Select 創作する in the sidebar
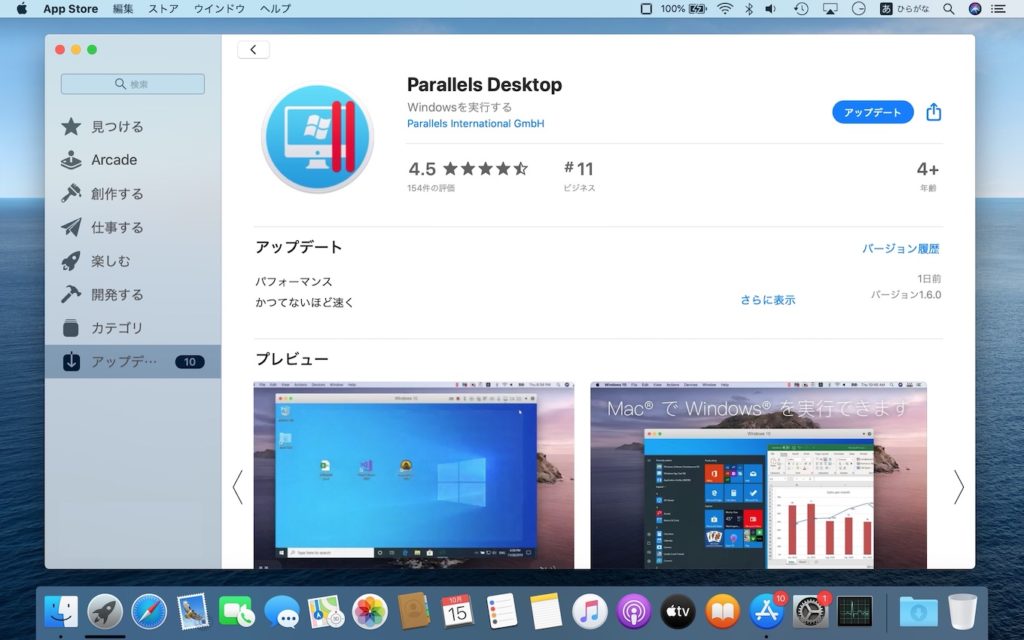1024x640 pixels. point(133,194)
